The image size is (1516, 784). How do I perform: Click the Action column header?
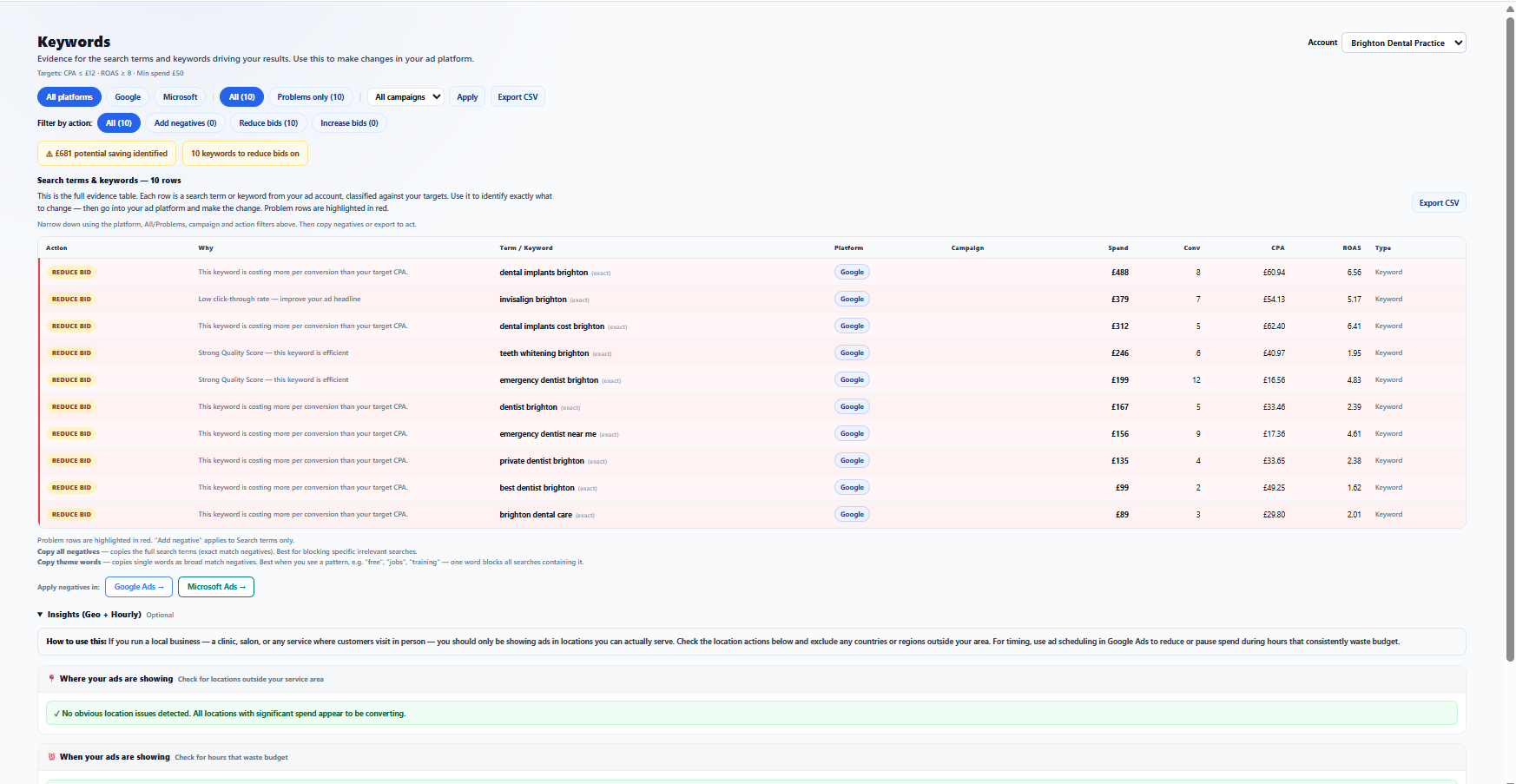pyautogui.click(x=56, y=248)
